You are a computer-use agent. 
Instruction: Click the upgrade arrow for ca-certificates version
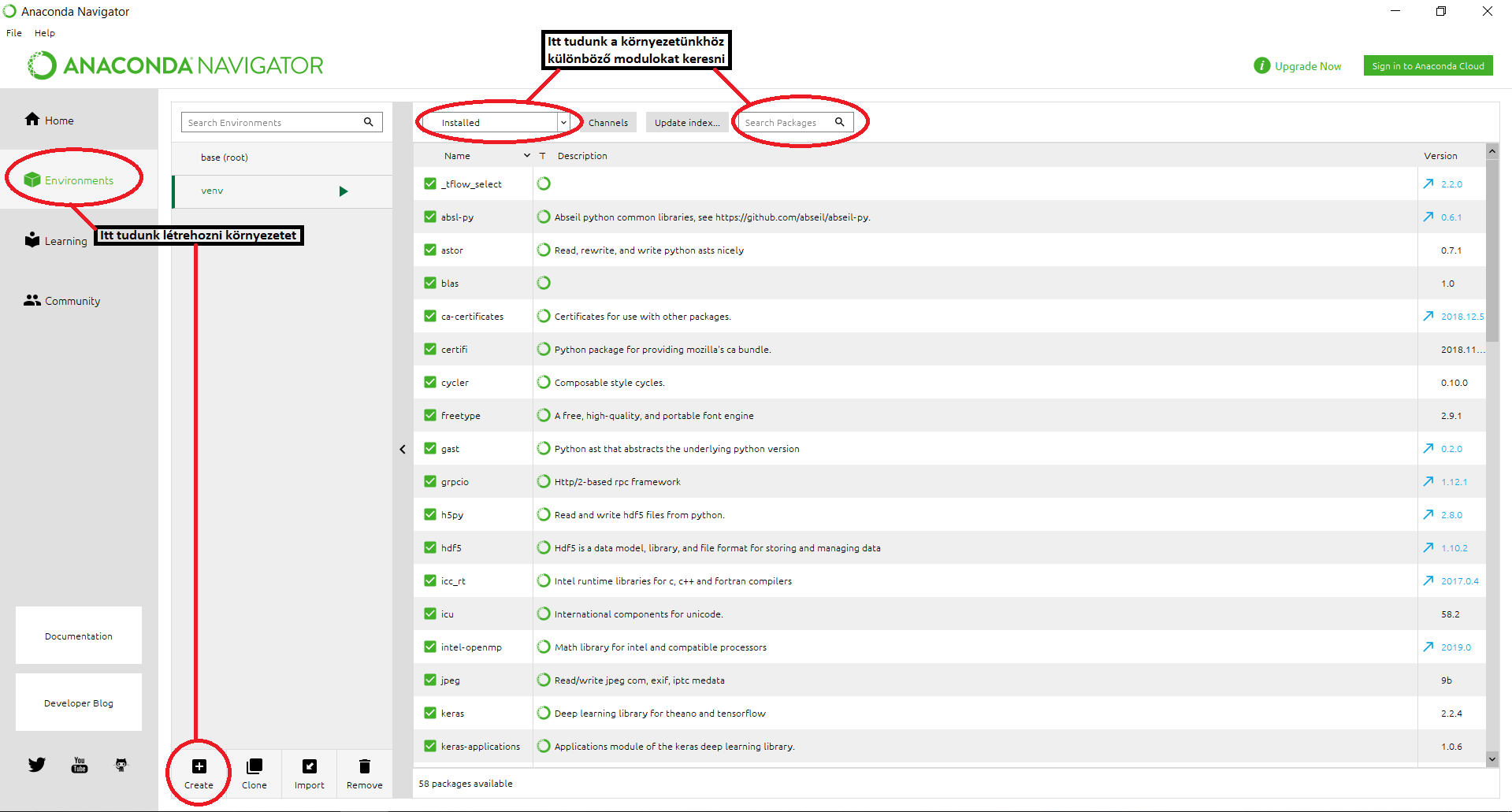coord(1428,316)
